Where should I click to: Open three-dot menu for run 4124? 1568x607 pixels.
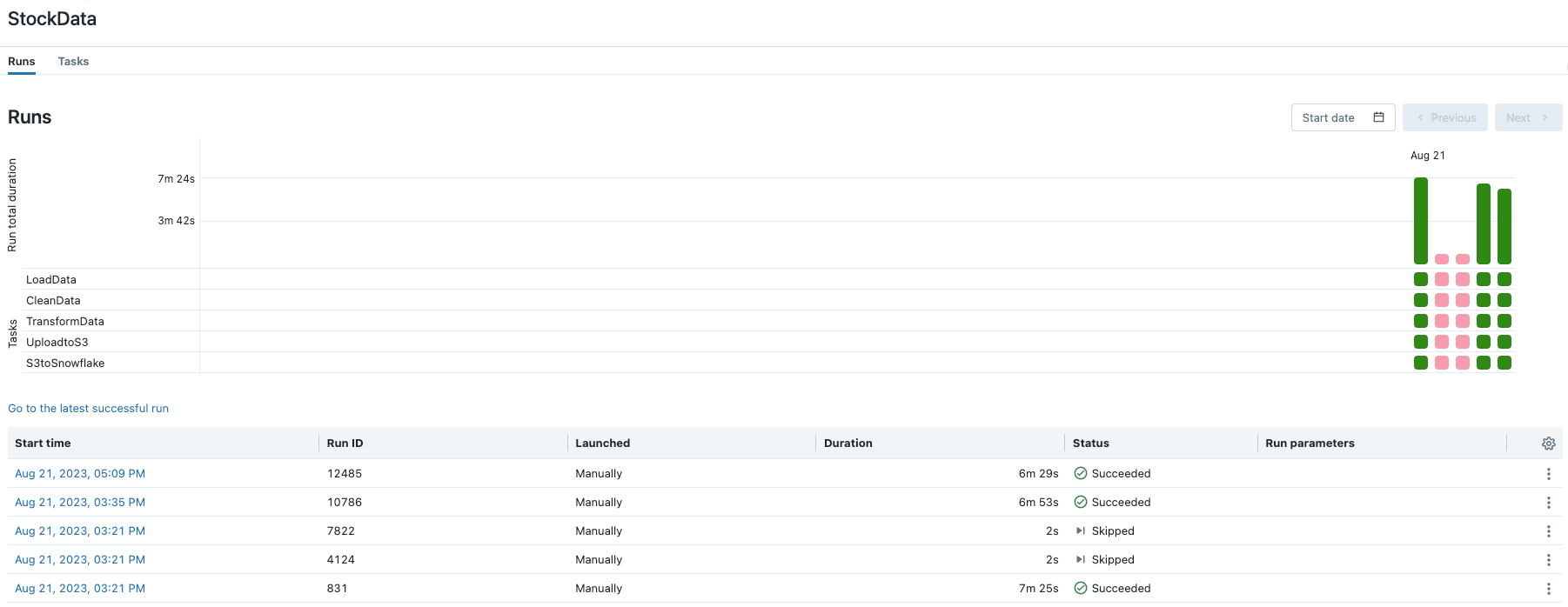click(x=1548, y=560)
